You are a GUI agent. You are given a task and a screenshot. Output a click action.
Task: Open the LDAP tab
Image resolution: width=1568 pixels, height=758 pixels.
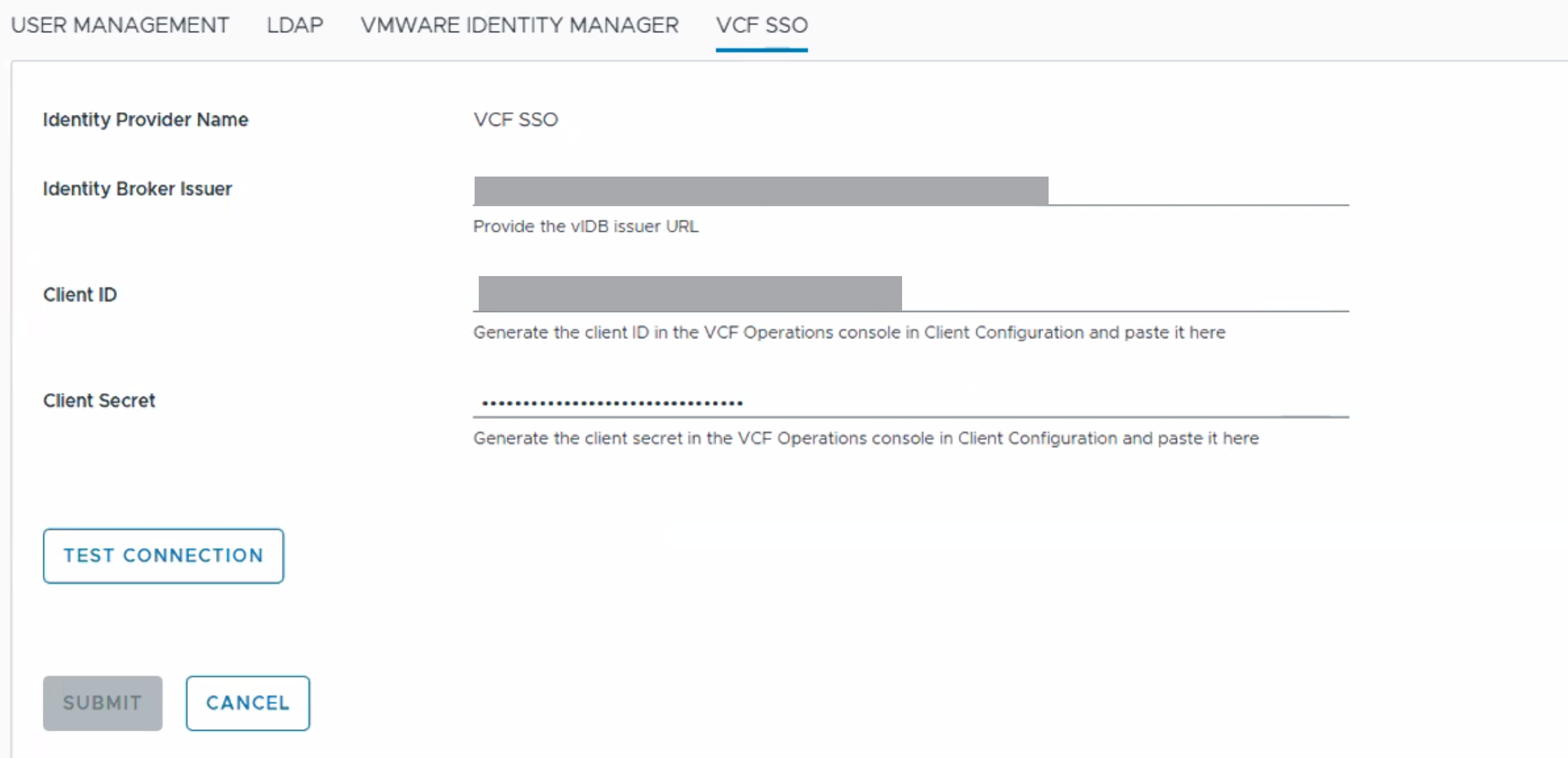(x=294, y=25)
